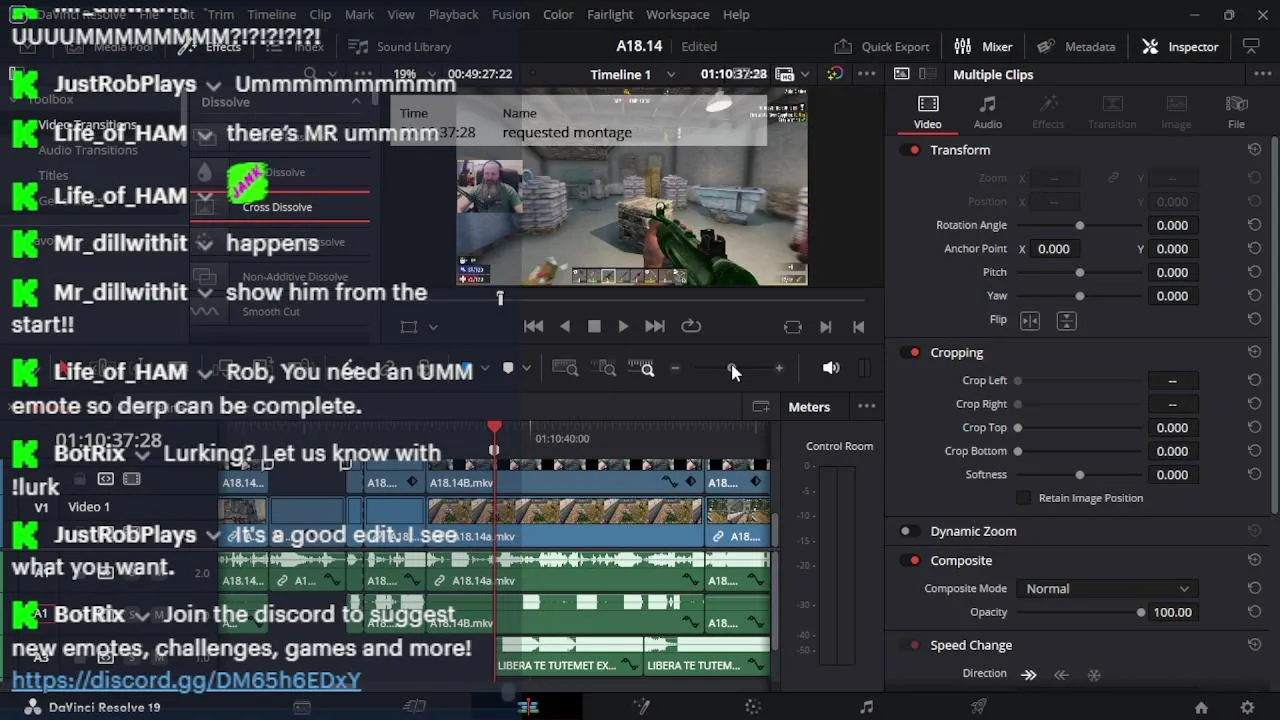This screenshot has width=1280, height=720.
Task: Stop playback in the viewer
Action: [x=594, y=326]
